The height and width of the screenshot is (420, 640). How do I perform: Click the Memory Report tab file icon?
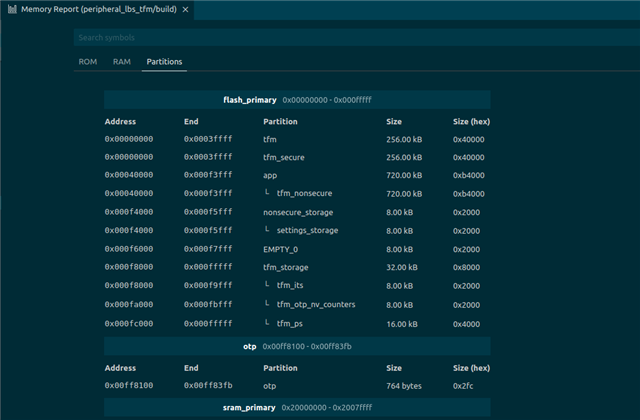click(x=11, y=9)
